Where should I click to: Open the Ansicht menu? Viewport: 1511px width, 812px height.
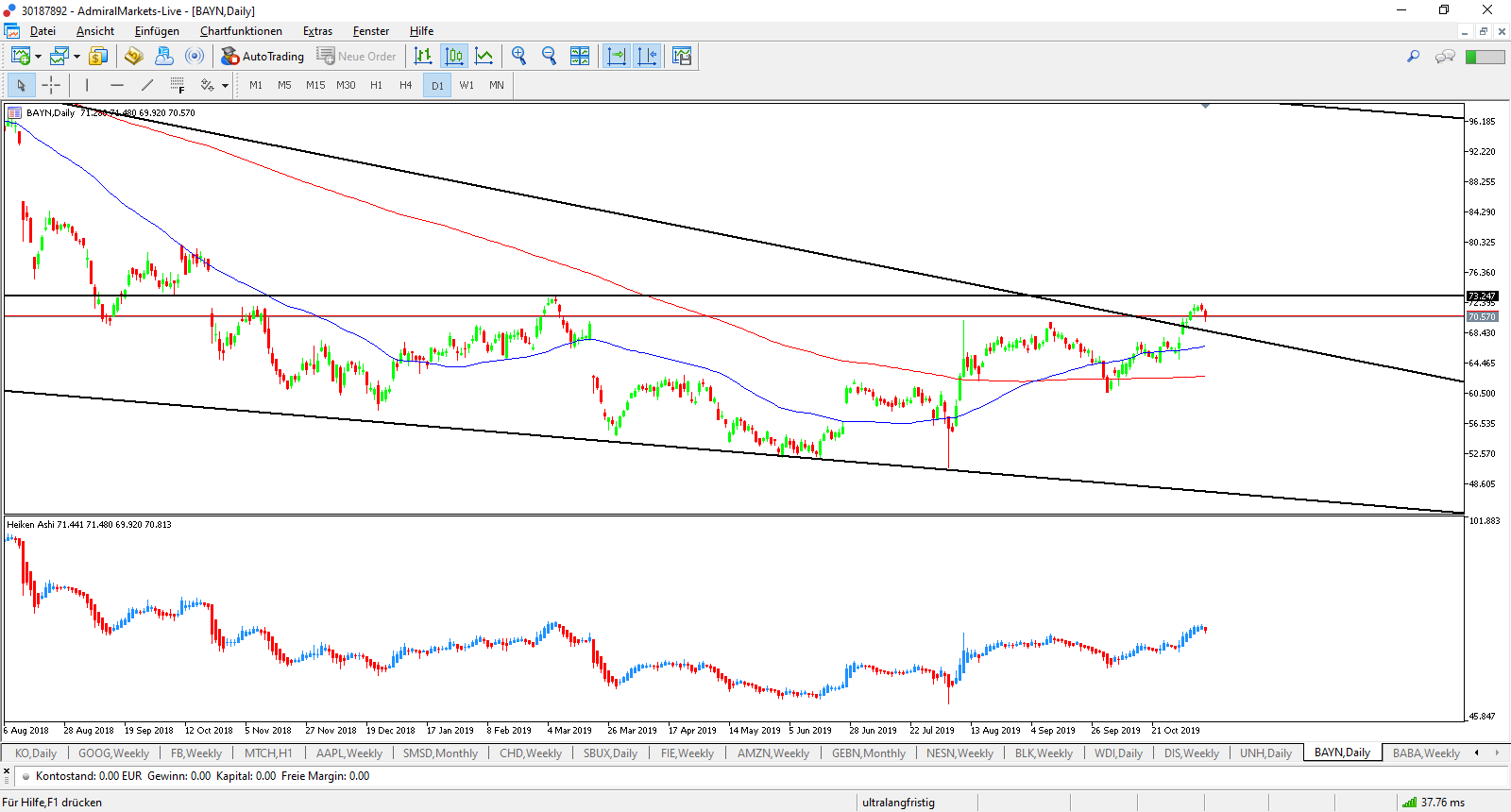click(95, 31)
